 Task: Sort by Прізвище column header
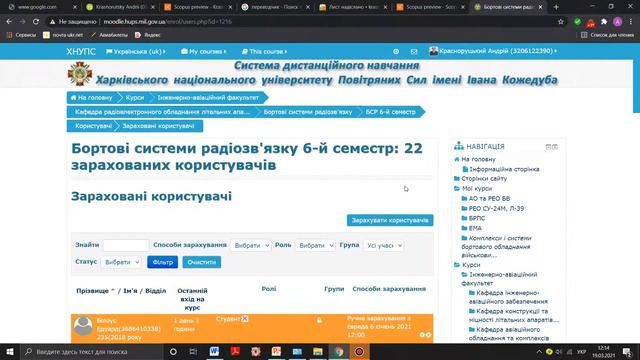click(93, 291)
